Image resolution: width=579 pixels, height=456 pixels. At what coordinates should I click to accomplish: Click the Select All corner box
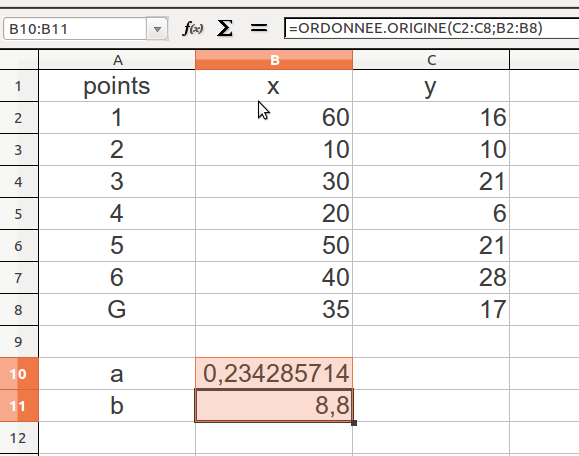(19, 60)
